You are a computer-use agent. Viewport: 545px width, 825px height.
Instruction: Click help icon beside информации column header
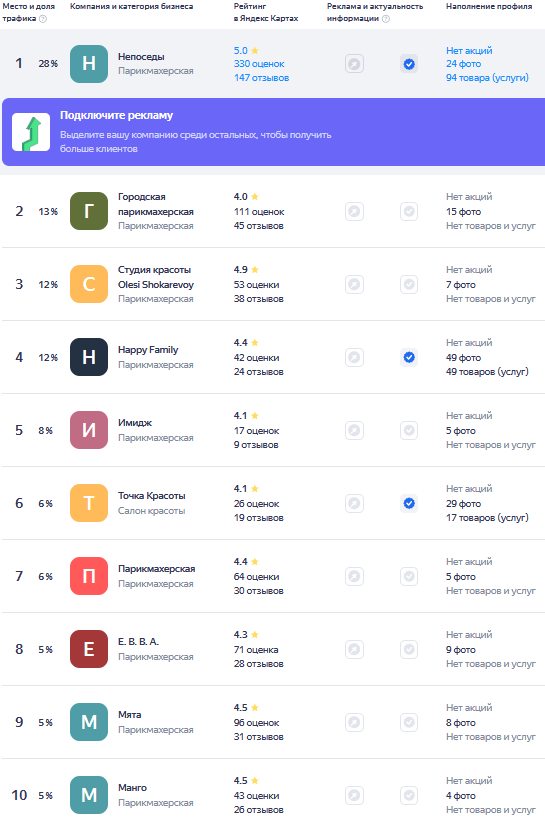(x=386, y=18)
